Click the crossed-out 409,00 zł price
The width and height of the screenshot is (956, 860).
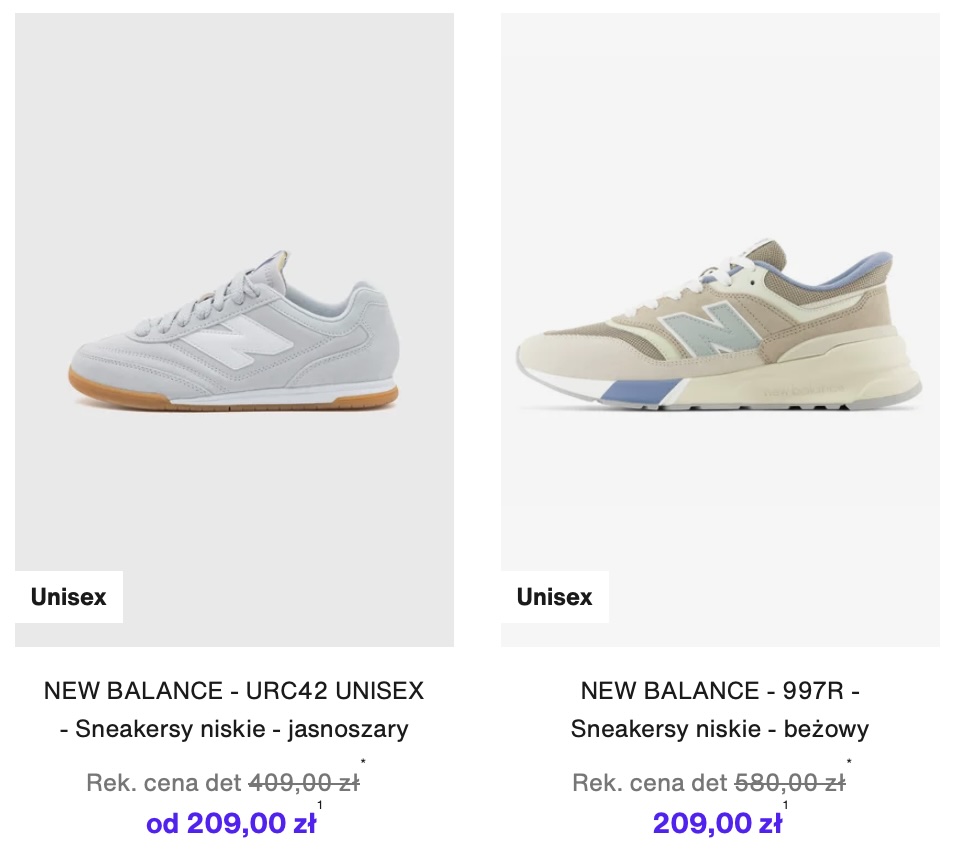[x=303, y=782]
